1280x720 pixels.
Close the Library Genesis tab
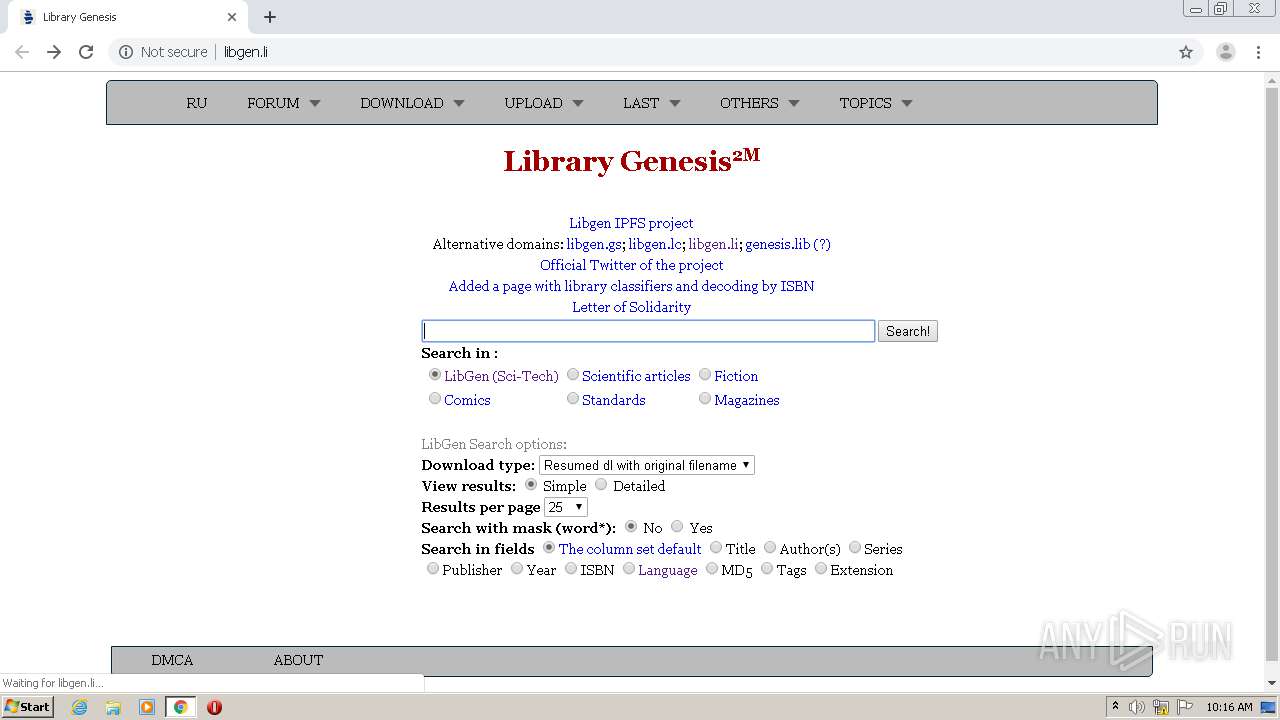[x=232, y=17]
